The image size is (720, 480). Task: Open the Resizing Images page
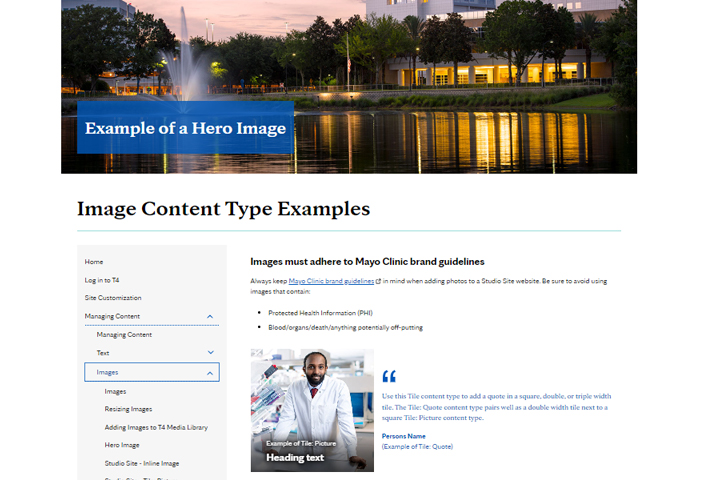pos(128,409)
